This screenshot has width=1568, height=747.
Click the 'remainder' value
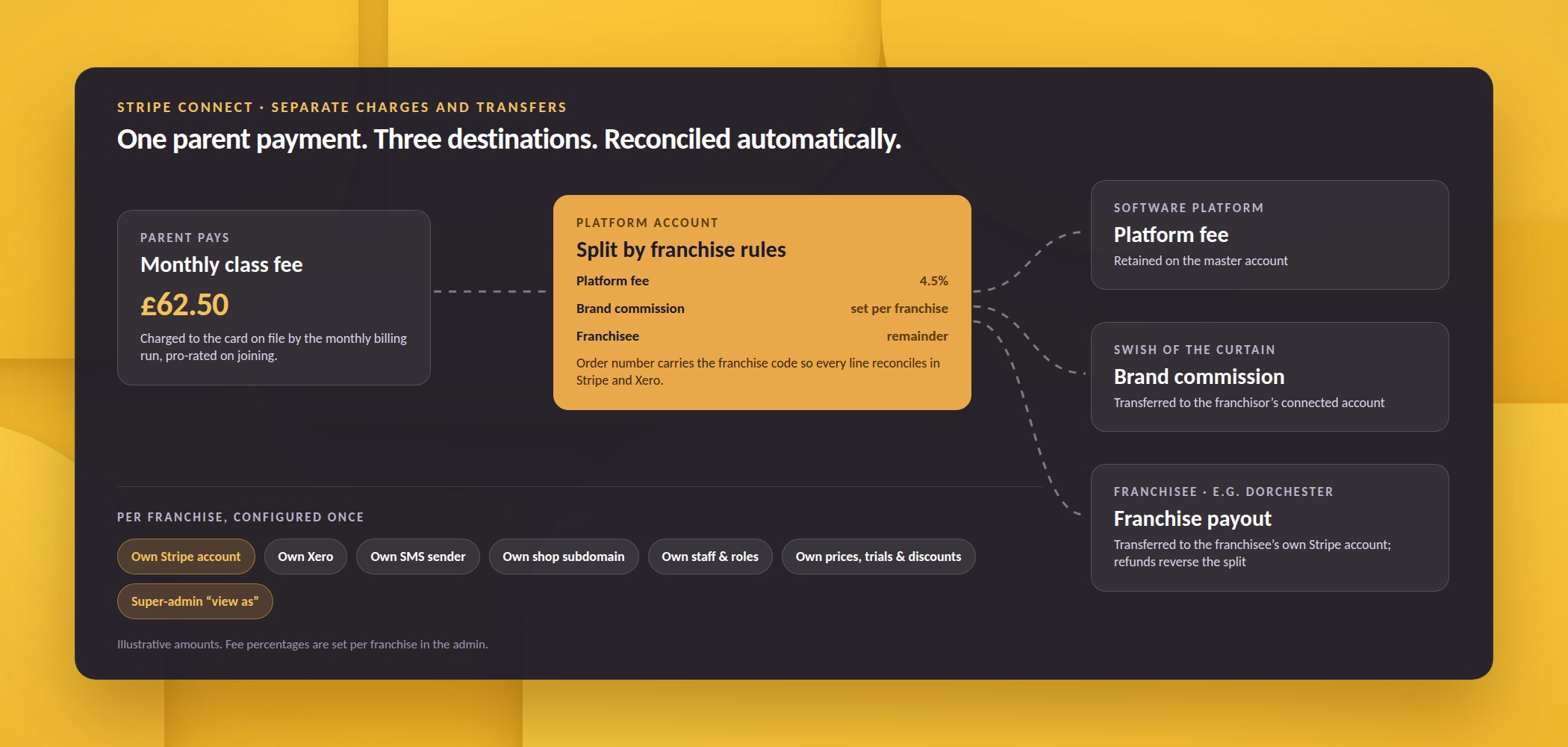click(x=917, y=336)
